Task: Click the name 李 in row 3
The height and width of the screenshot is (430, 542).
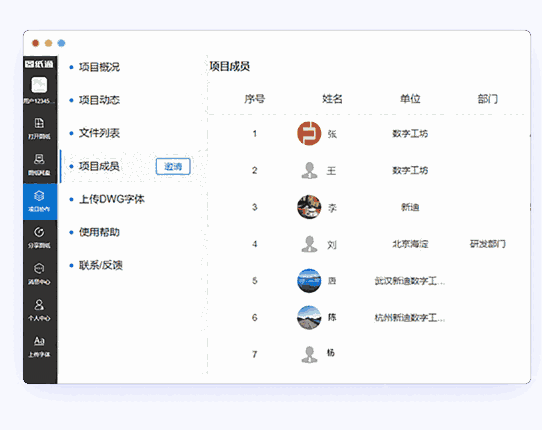Action: [332, 208]
